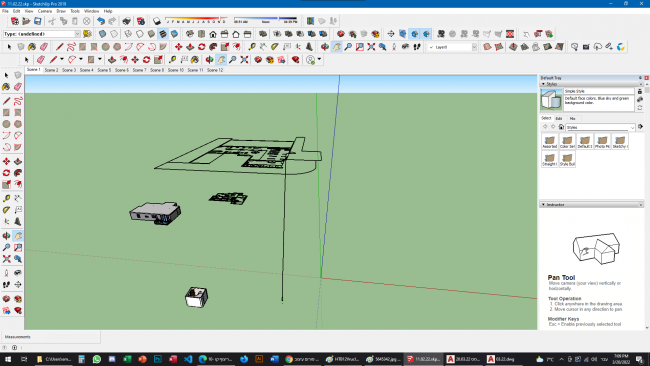
Task: Click the In Model home icon in Styles
Action: [561, 127]
